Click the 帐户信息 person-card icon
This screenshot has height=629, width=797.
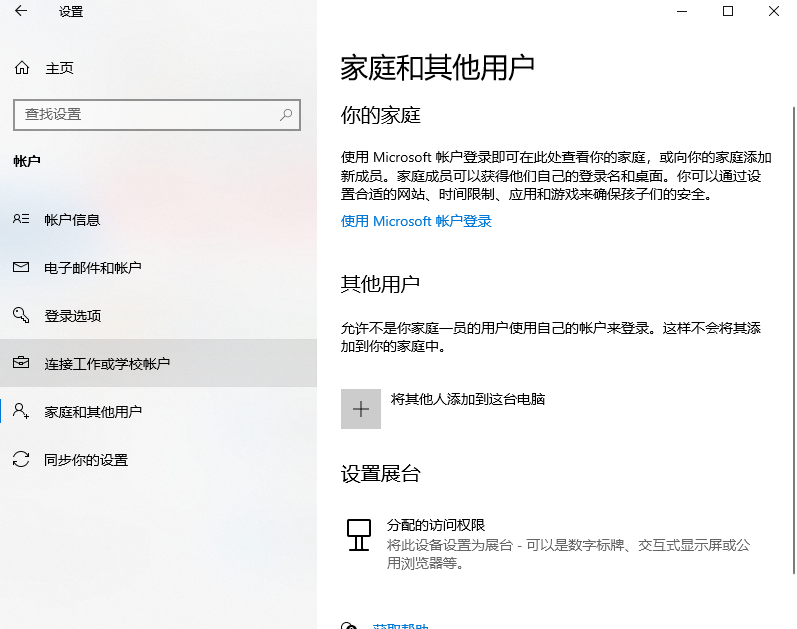pyautogui.click(x=21, y=220)
